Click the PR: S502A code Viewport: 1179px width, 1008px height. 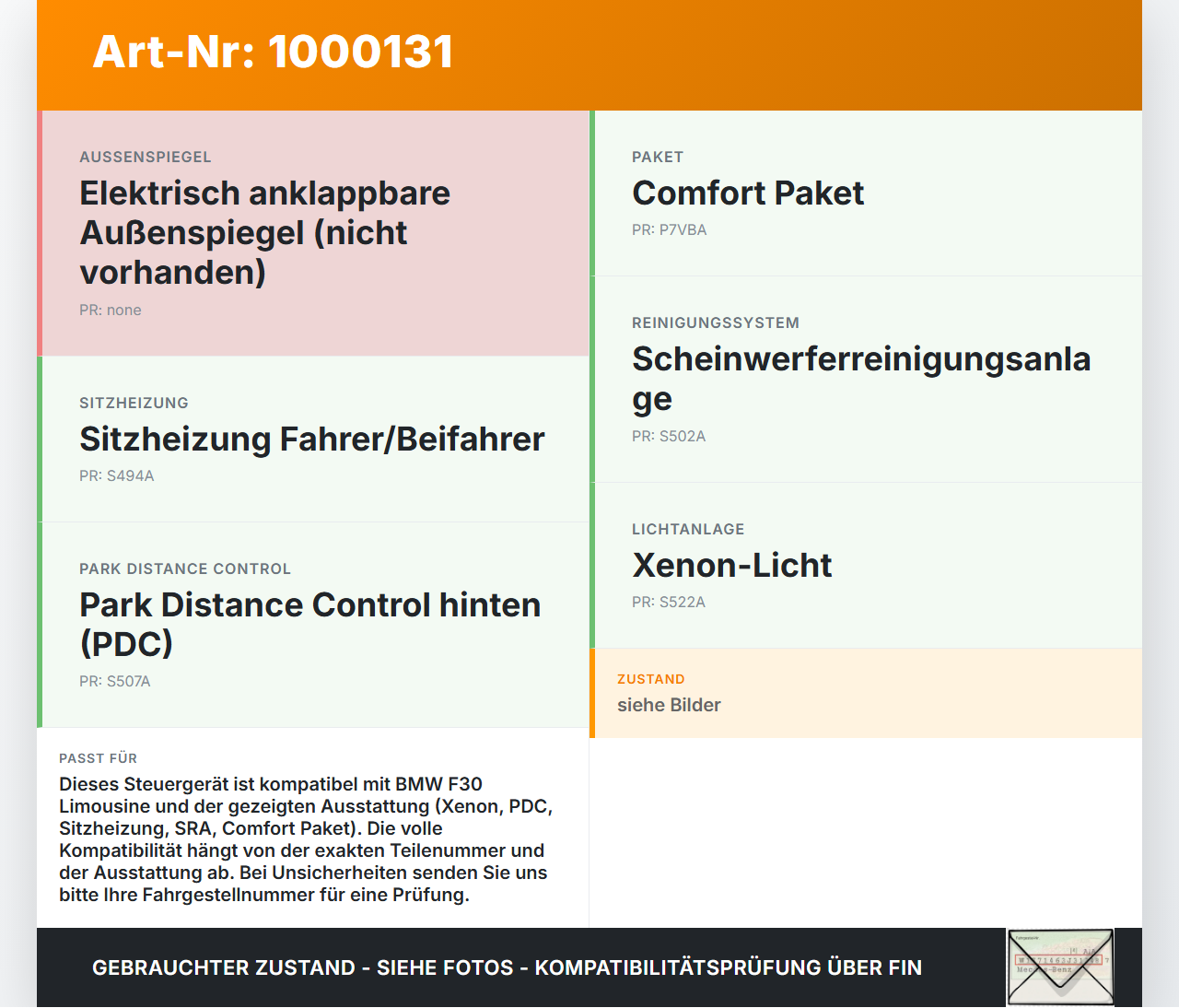click(x=669, y=436)
